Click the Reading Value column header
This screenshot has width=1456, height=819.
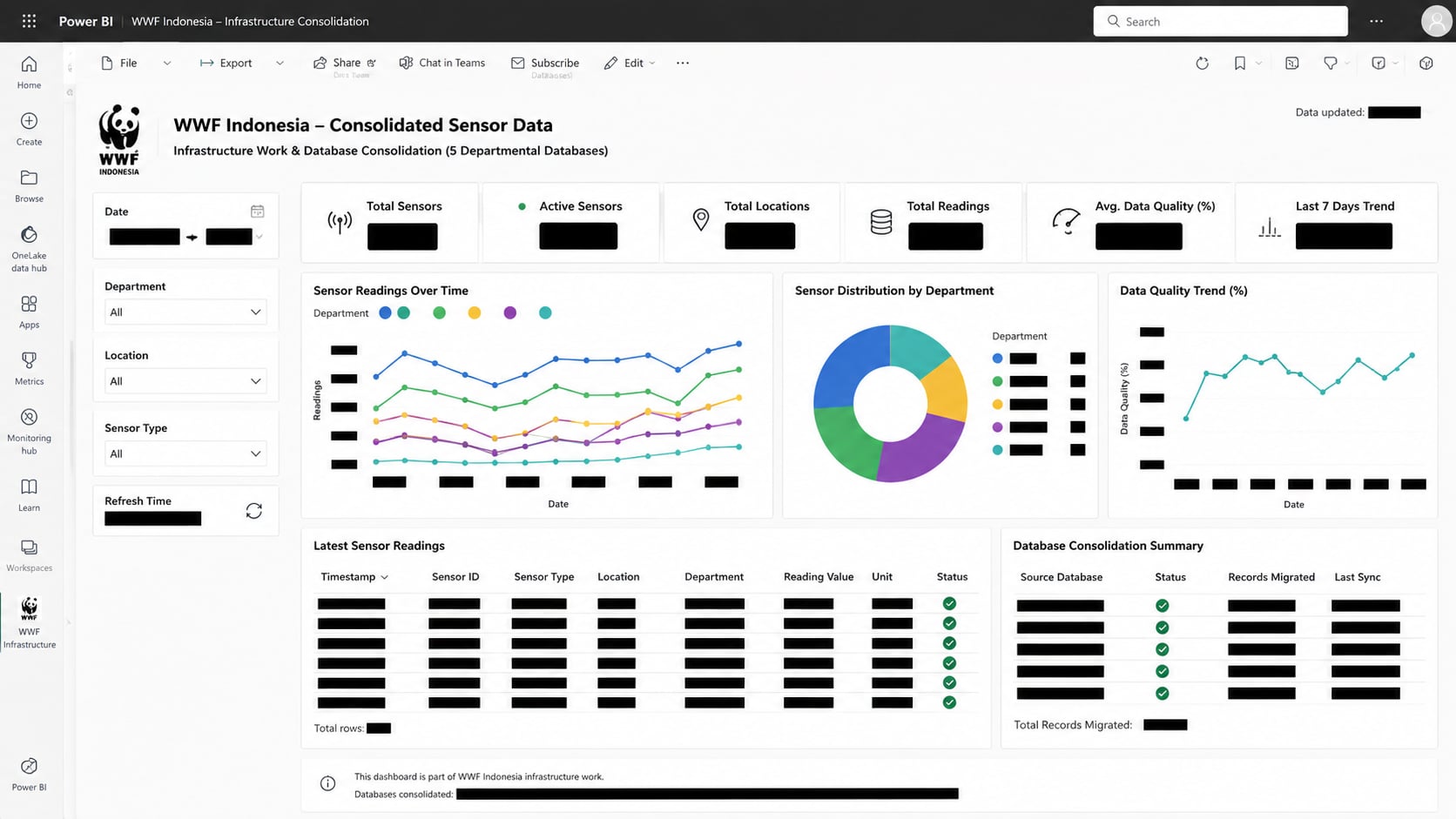(x=819, y=577)
